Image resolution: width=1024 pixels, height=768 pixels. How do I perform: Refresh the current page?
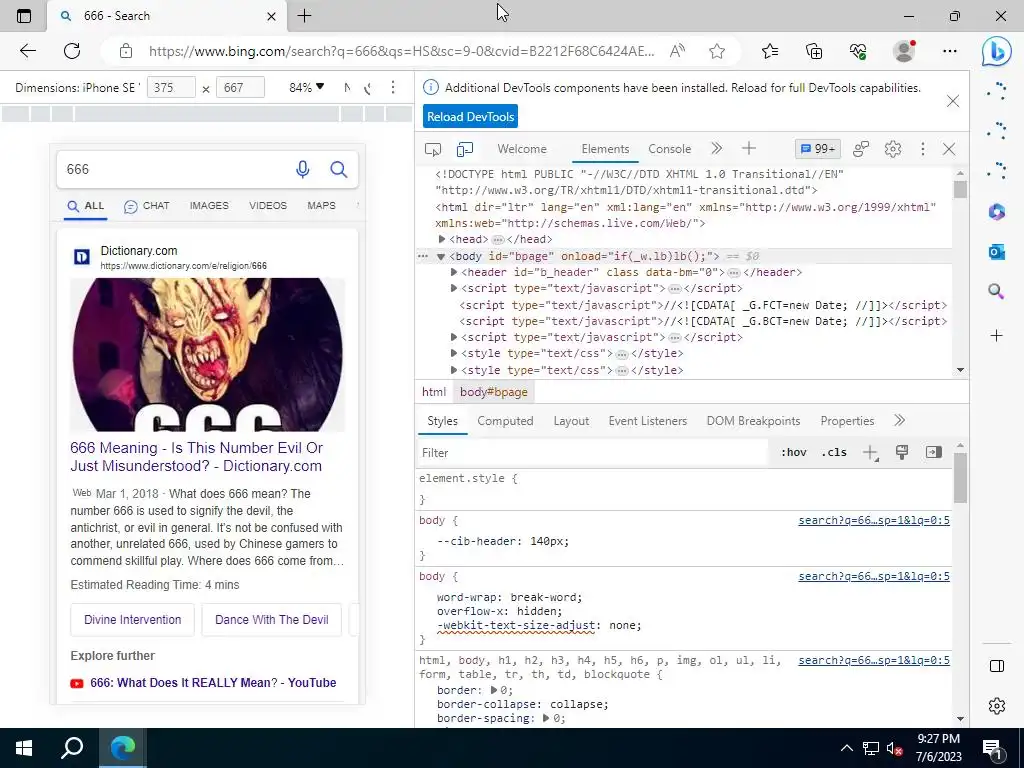click(72, 51)
